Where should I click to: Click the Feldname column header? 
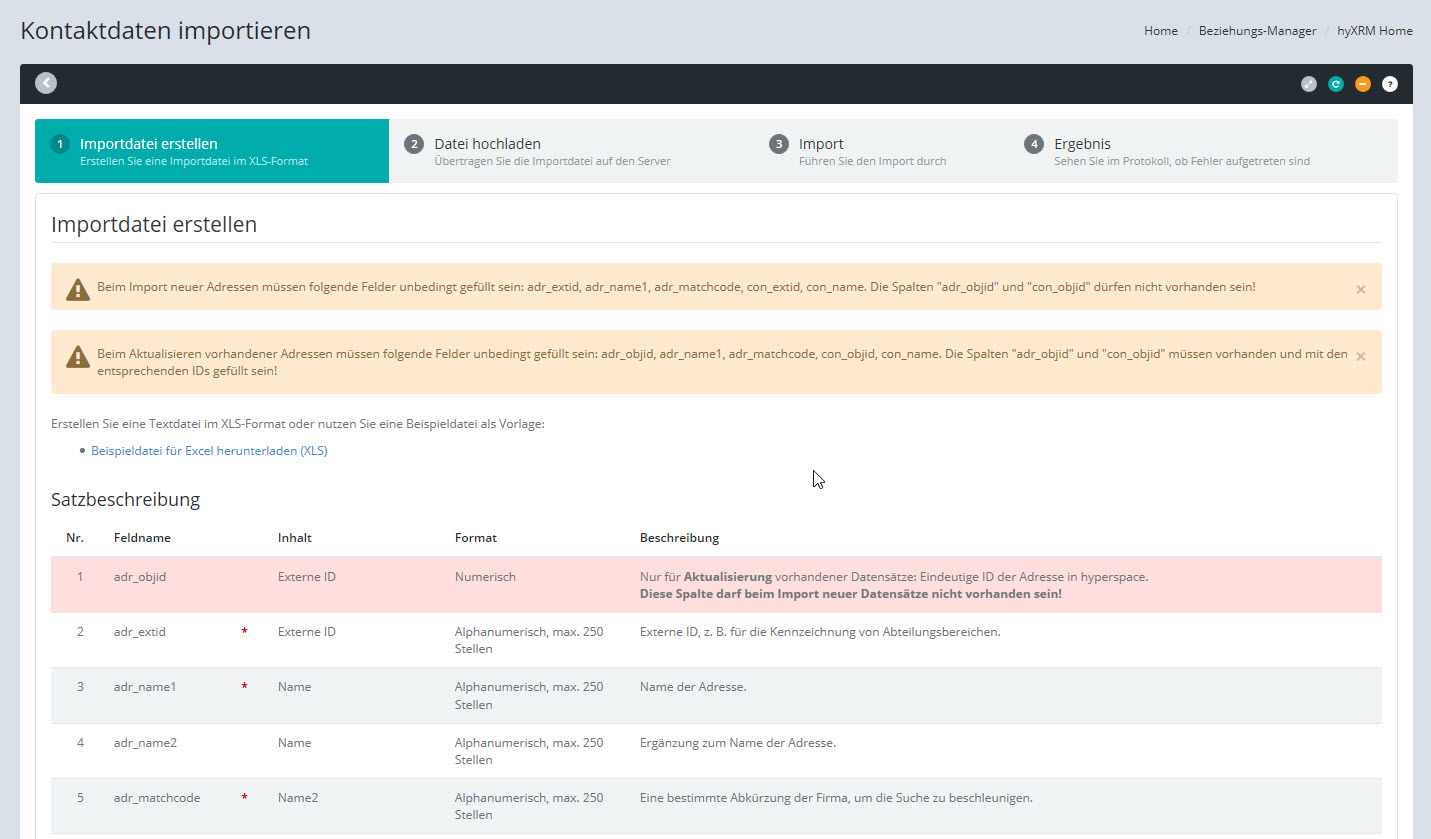(x=142, y=538)
